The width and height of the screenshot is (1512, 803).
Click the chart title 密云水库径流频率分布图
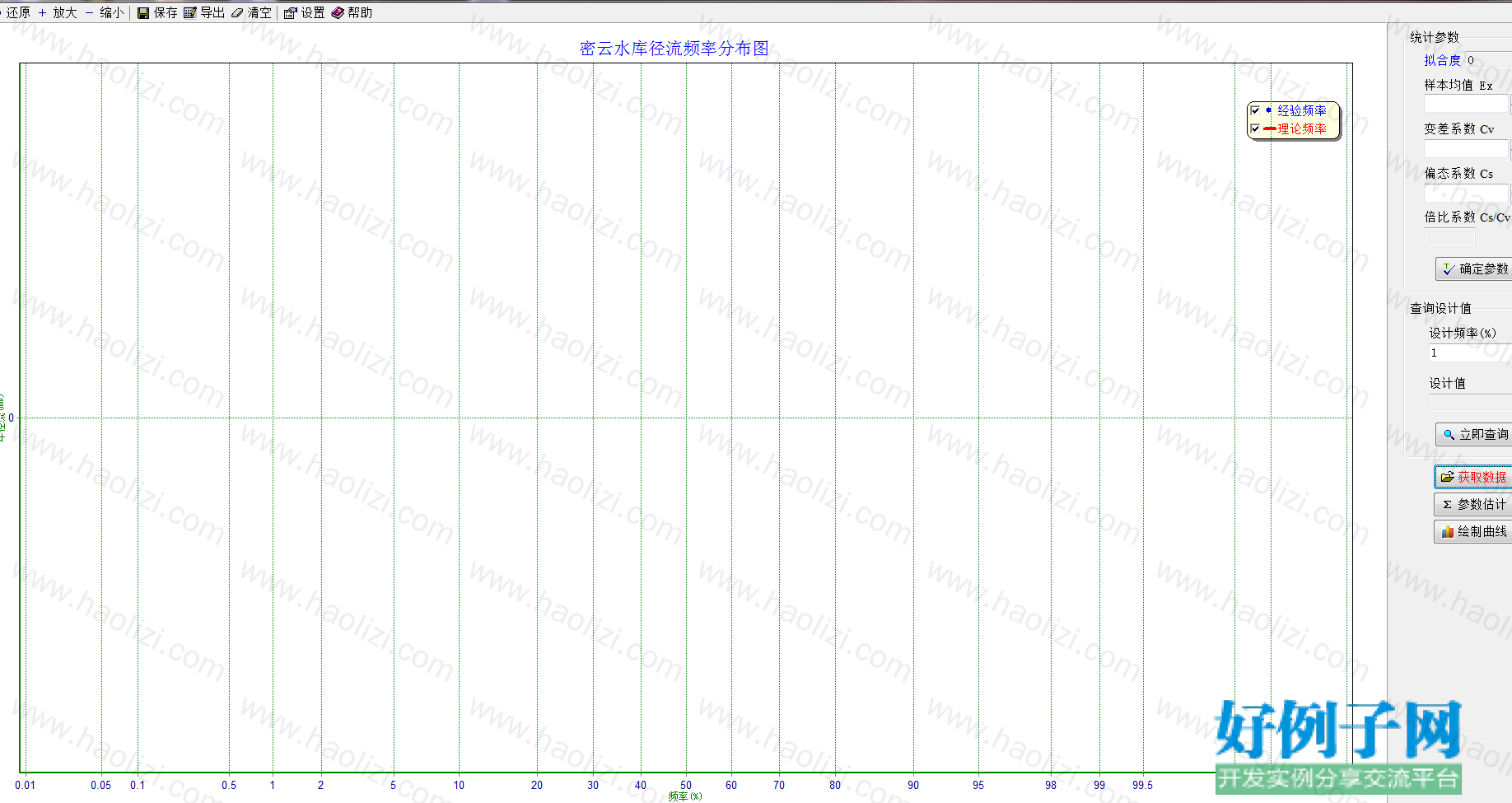coord(674,49)
